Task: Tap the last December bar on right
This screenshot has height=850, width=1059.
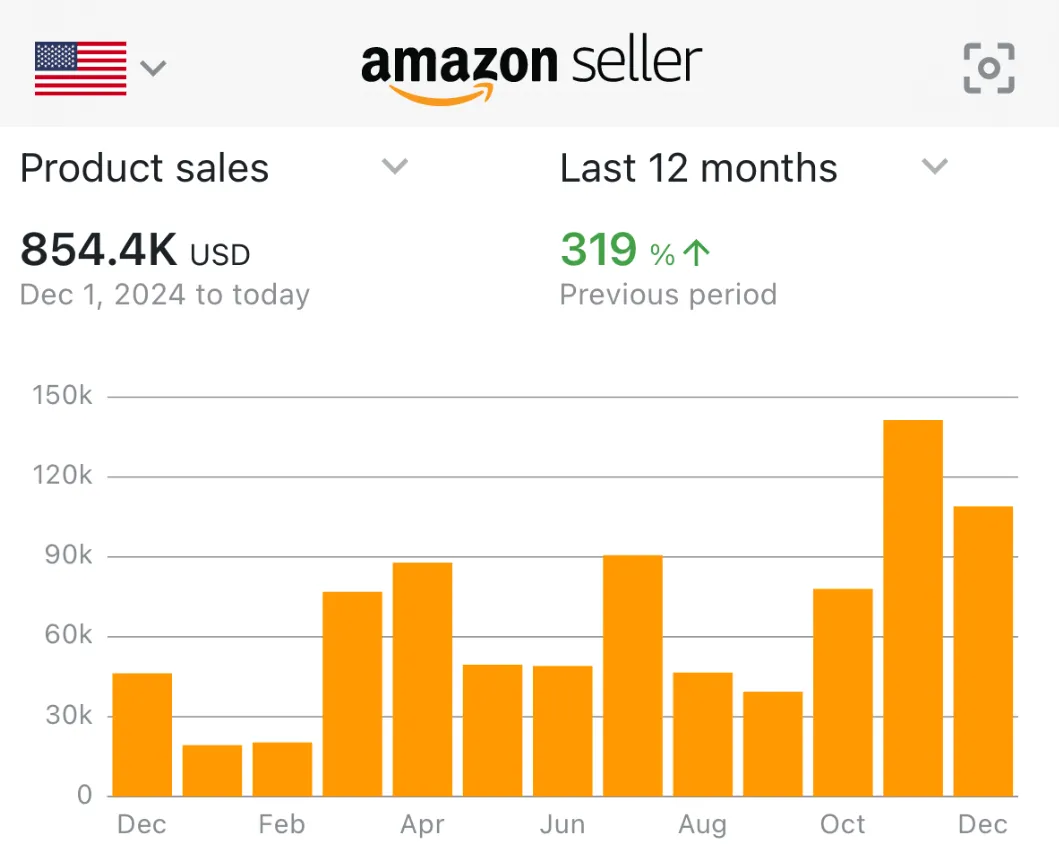Action: pos(982,651)
